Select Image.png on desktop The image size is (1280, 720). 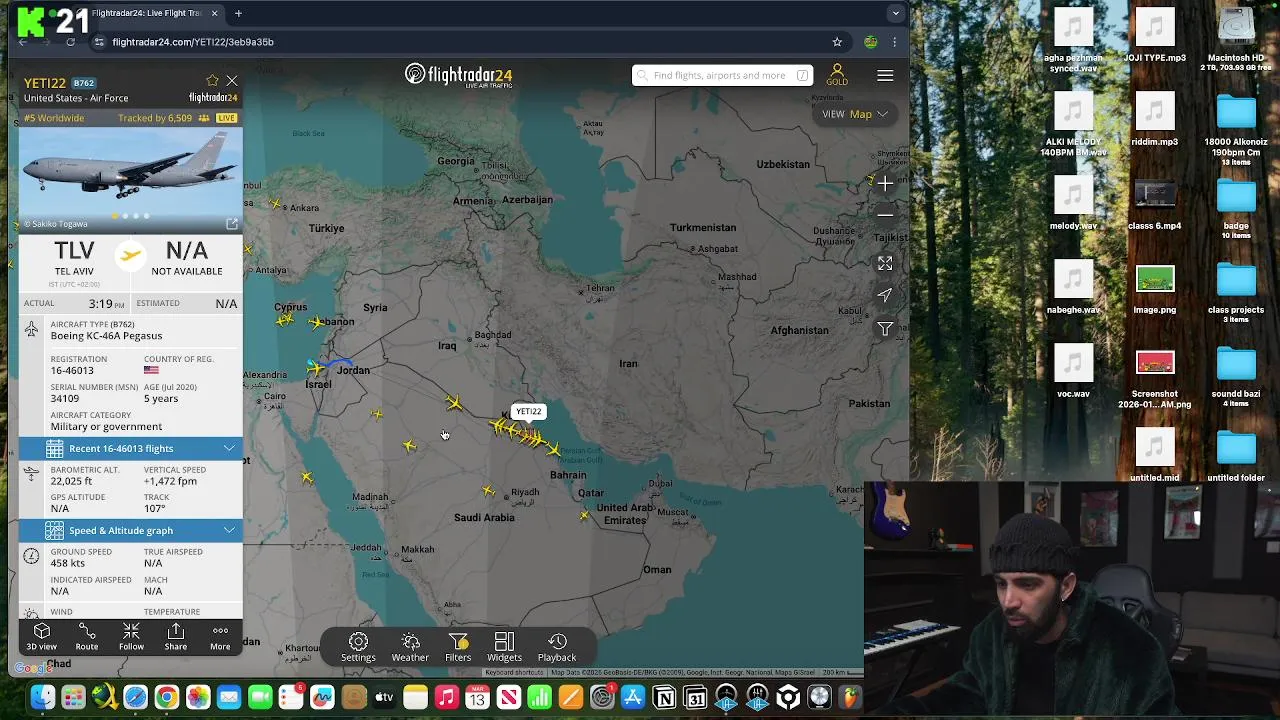[x=1155, y=288]
